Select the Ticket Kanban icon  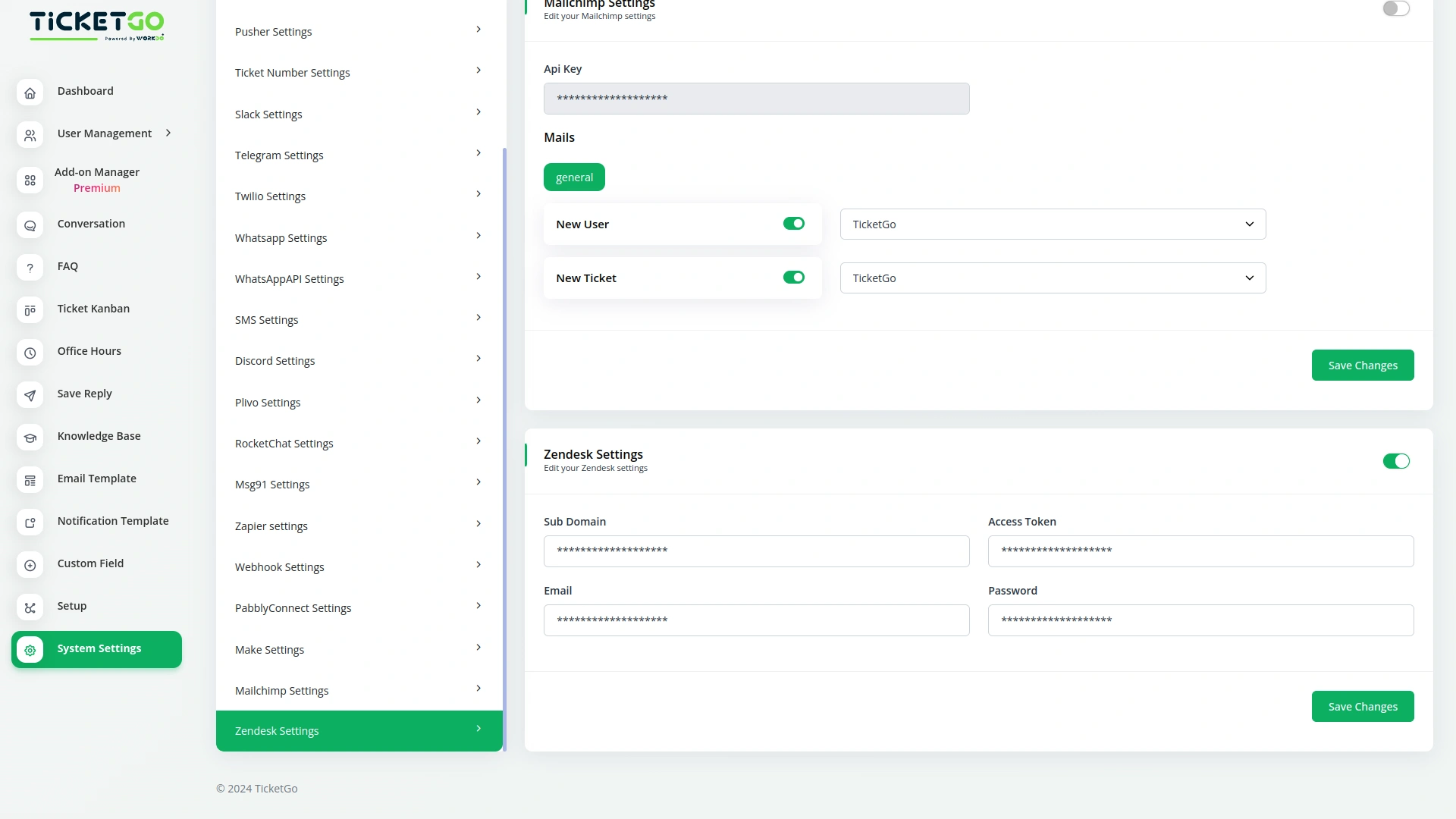point(30,310)
